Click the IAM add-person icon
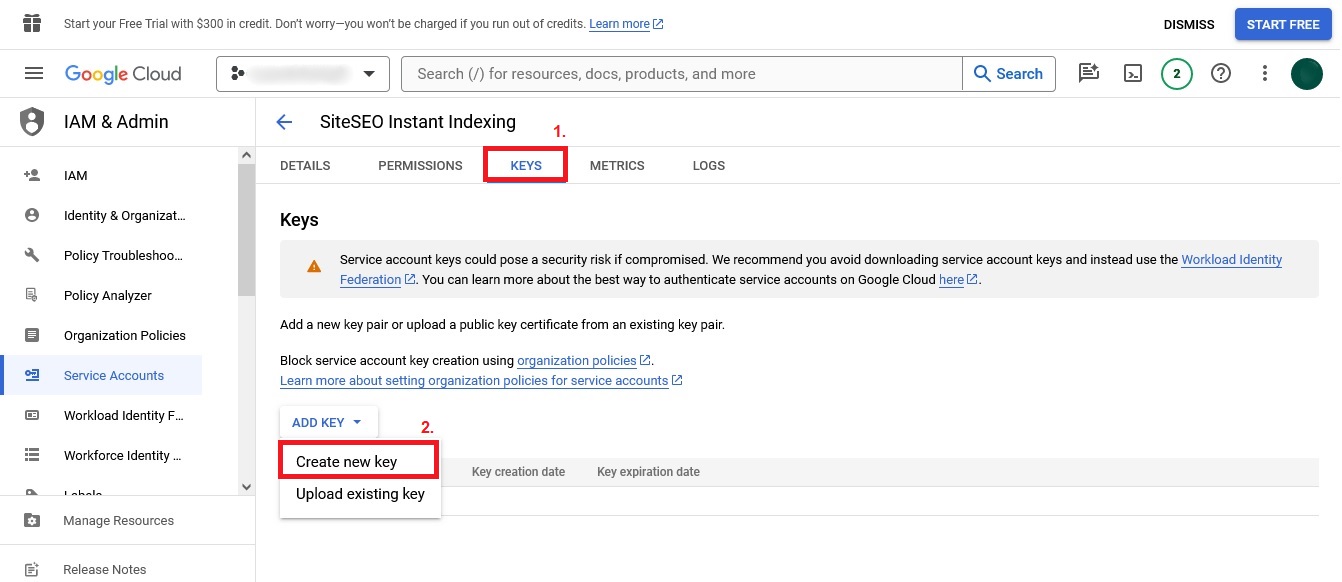1342x582 pixels. click(x=32, y=175)
